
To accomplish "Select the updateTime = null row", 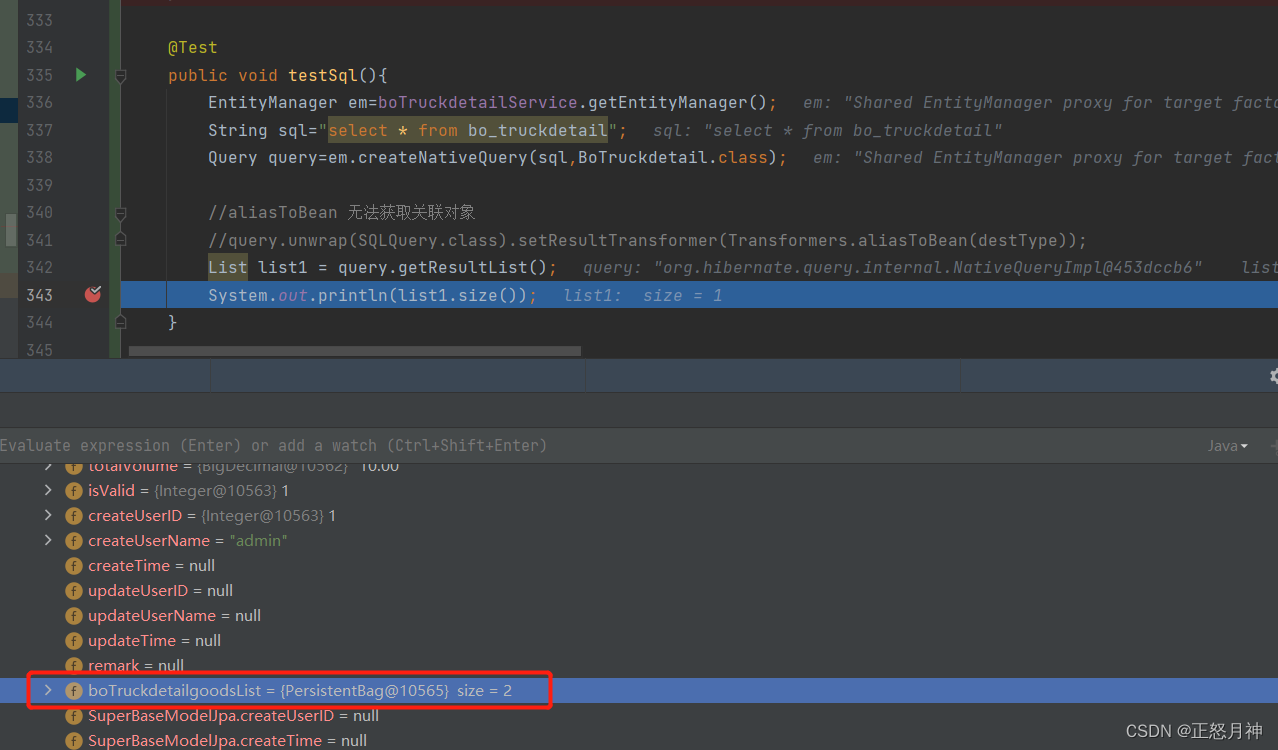I will click(x=639, y=641).
